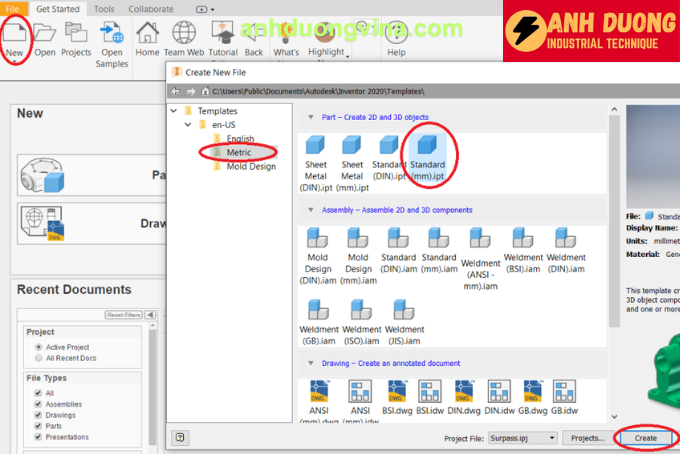Click the dialog help icon at bottom-left
The width and height of the screenshot is (680, 454).
[180, 437]
